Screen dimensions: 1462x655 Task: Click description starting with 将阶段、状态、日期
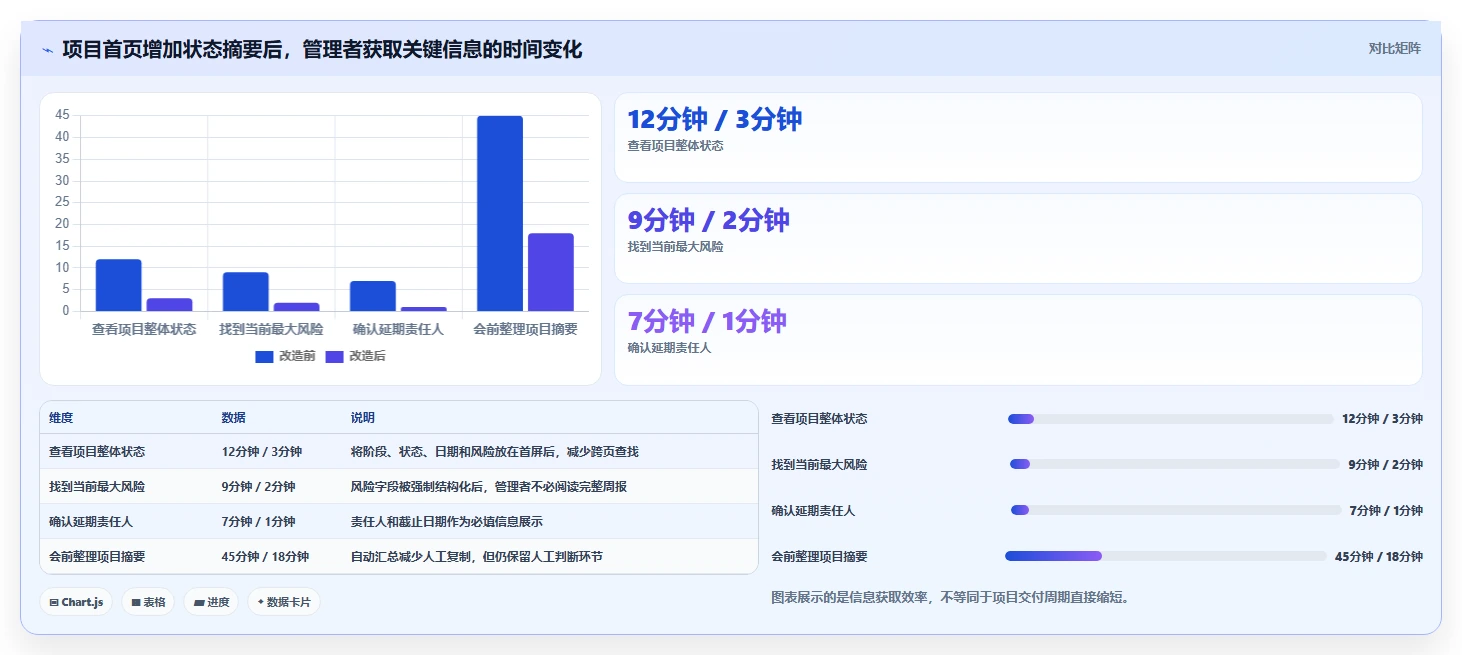[x=495, y=452]
